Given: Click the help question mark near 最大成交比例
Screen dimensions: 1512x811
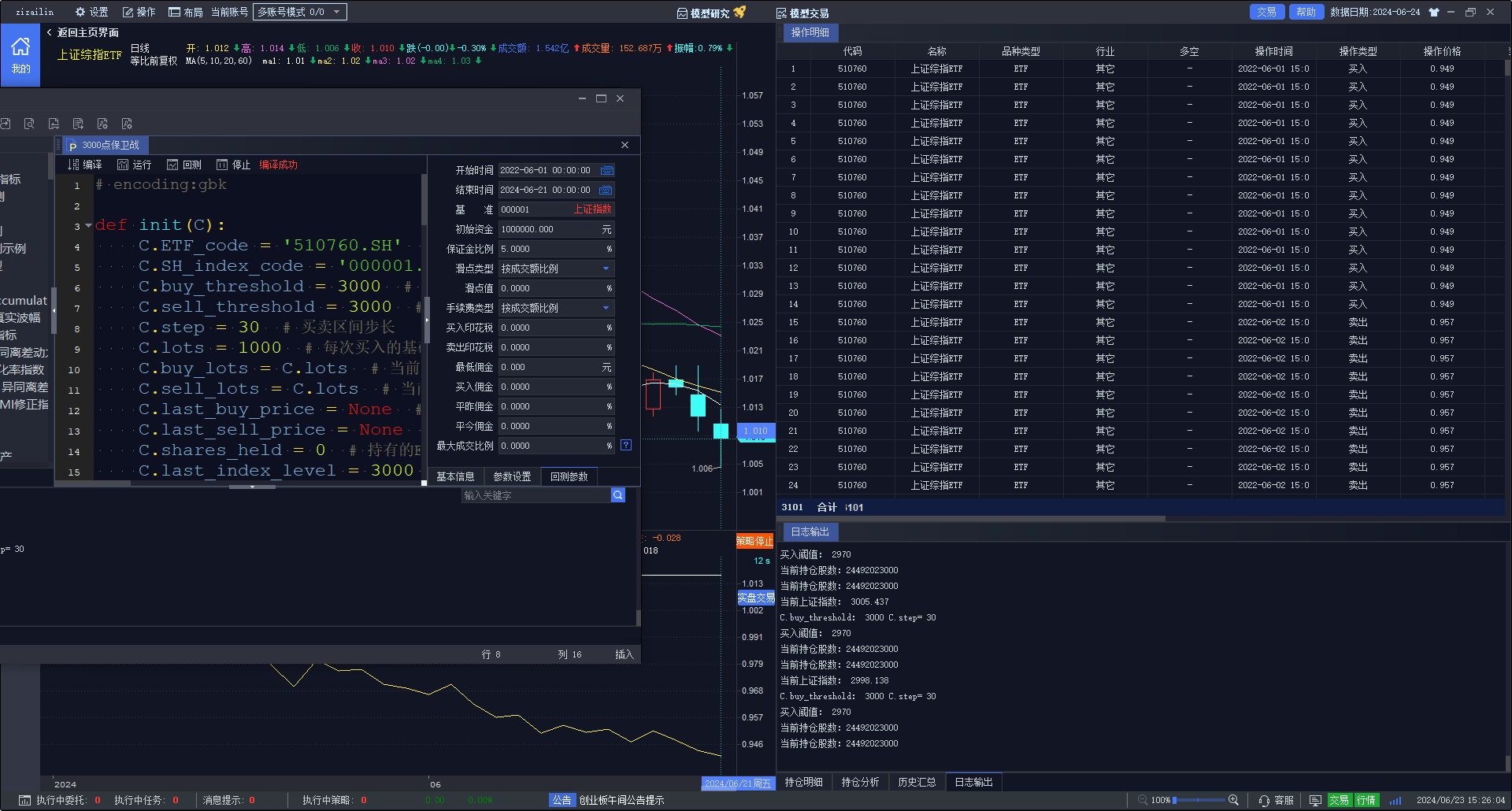Looking at the screenshot, I should 626,445.
